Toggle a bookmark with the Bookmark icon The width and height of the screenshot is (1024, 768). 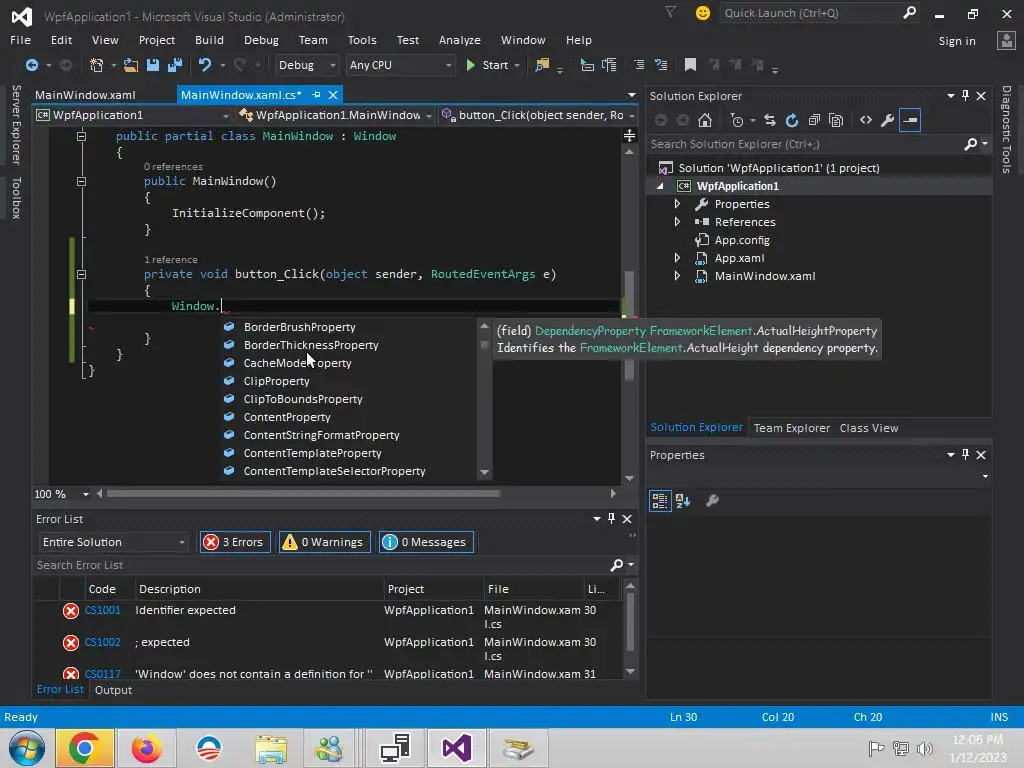[690, 65]
